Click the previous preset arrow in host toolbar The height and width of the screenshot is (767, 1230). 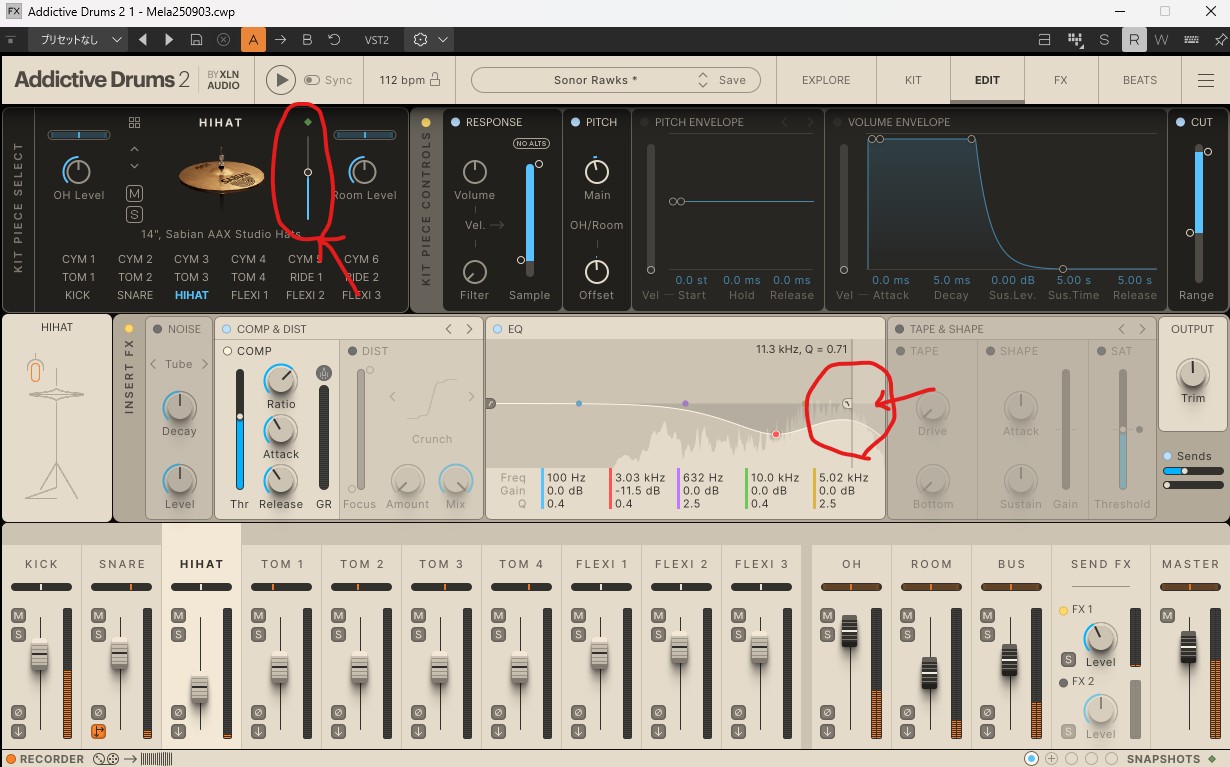tap(143, 40)
